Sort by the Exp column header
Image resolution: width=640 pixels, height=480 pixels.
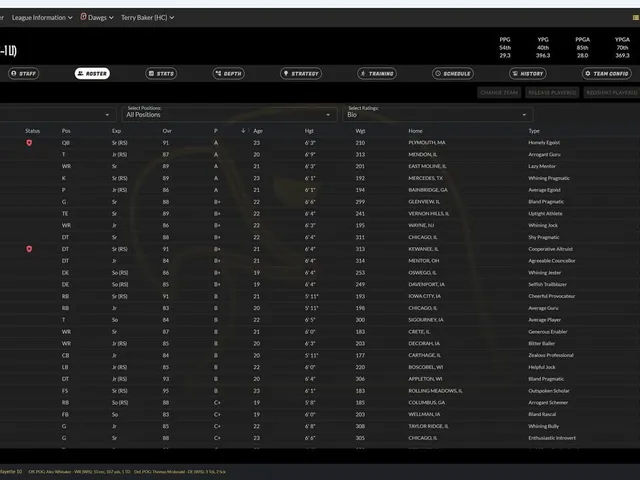coord(116,131)
